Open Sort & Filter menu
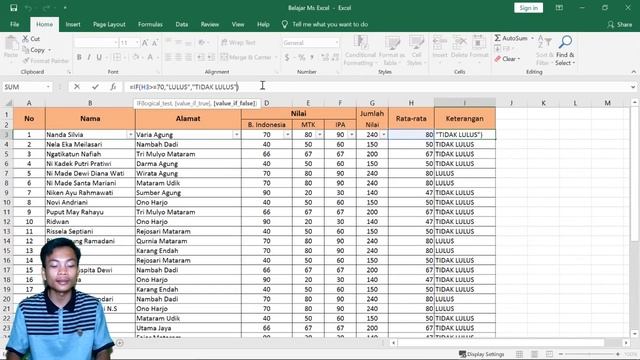 pyautogui.click(x=544, y=51)
